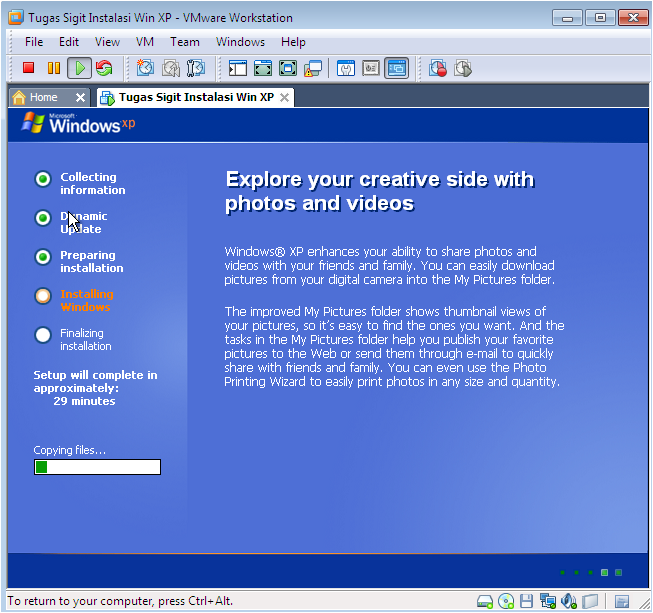653x613 pixels.
Task: Click the 'Explore your creative side' heading
Action: (380, 191)
